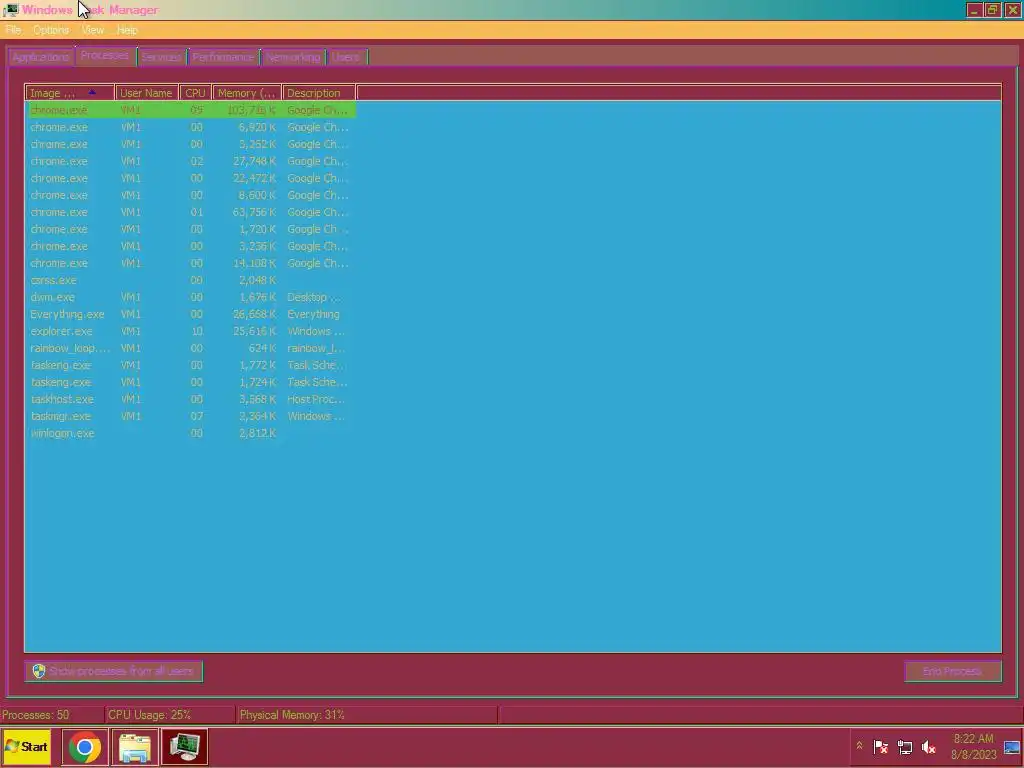Viewport: 1024px width, 768px height.
Task: Open the Performance tab
Action: click(223, 57)
